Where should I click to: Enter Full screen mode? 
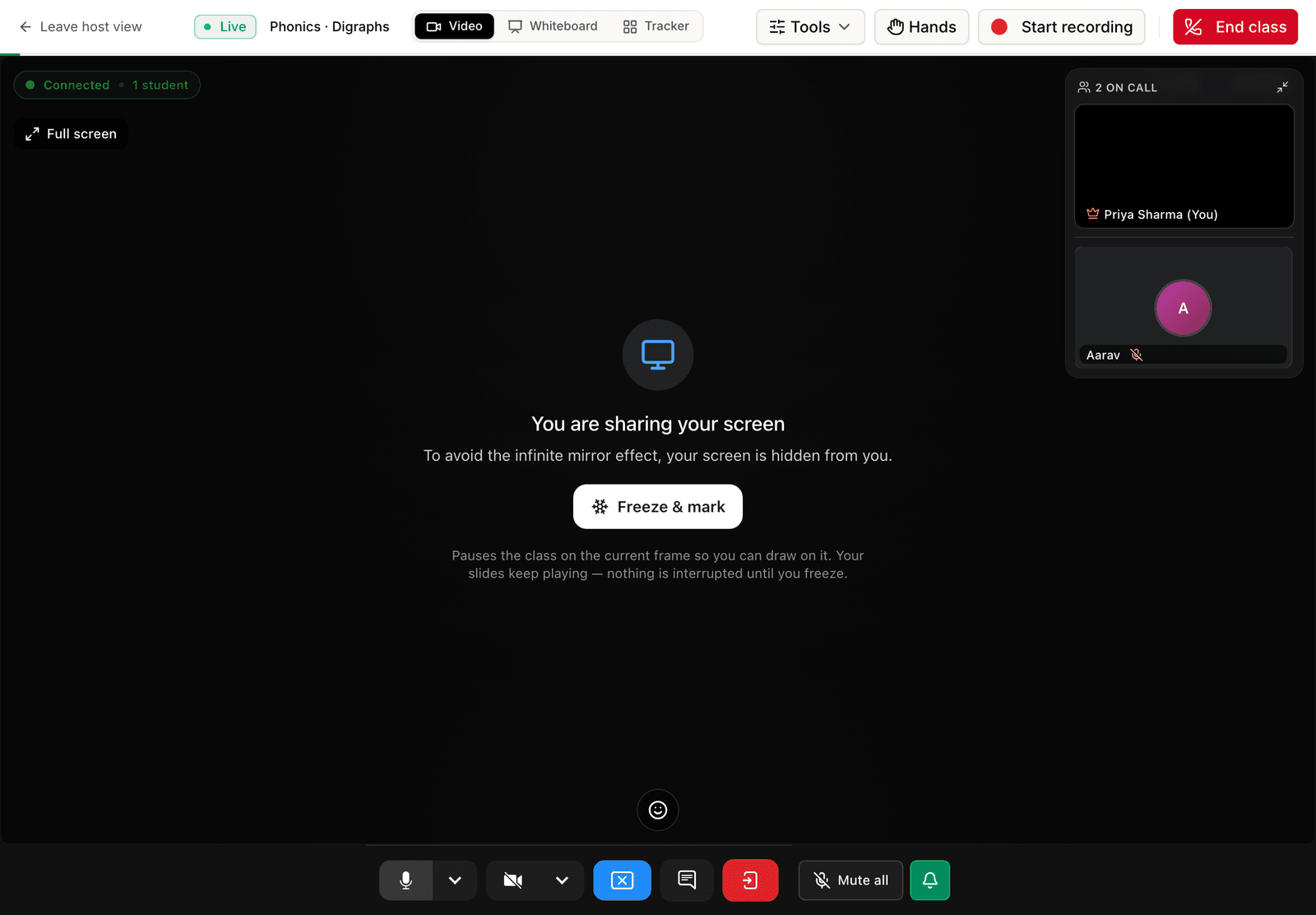point(71,134)
